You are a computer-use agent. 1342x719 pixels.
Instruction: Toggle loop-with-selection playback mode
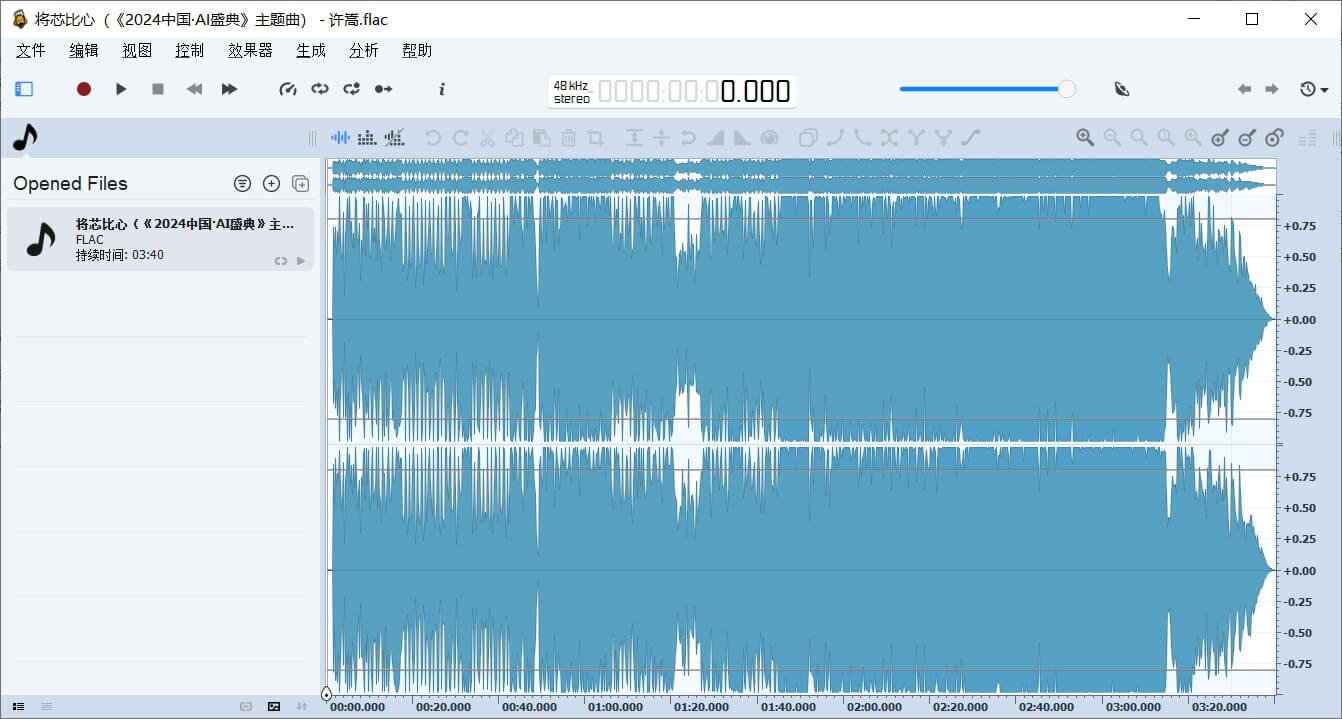coord(351,89)
